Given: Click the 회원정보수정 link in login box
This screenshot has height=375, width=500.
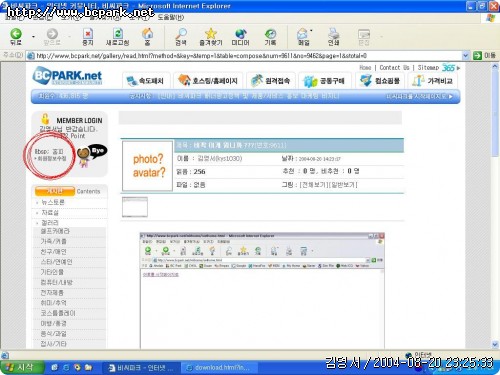Looking at the screenshot, I should 51,159.
